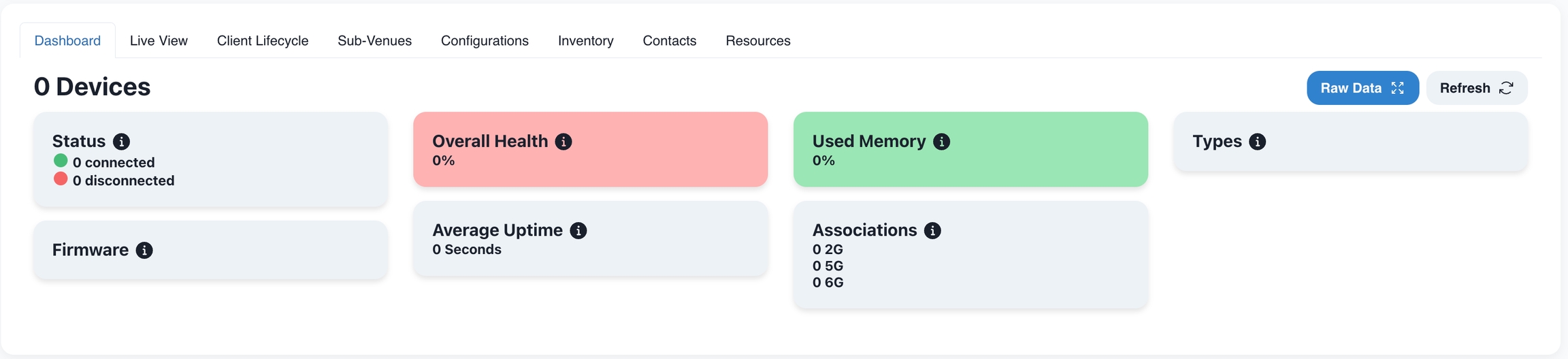The height and width of the screenshot is (359, 1568).
Task: Go to the Sub-Venues tab
Action: [374, 41]
